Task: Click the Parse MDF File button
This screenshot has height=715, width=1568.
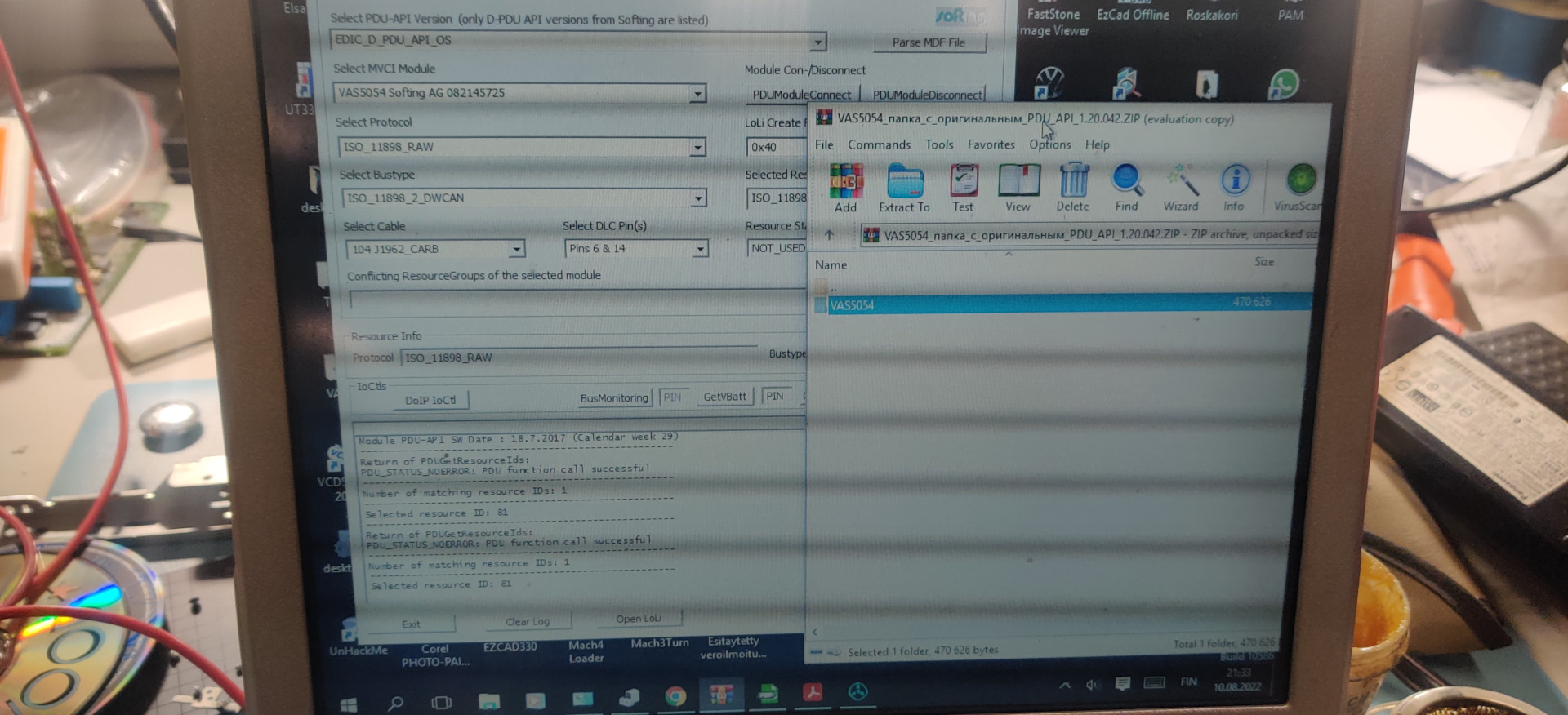Action: 929,42
